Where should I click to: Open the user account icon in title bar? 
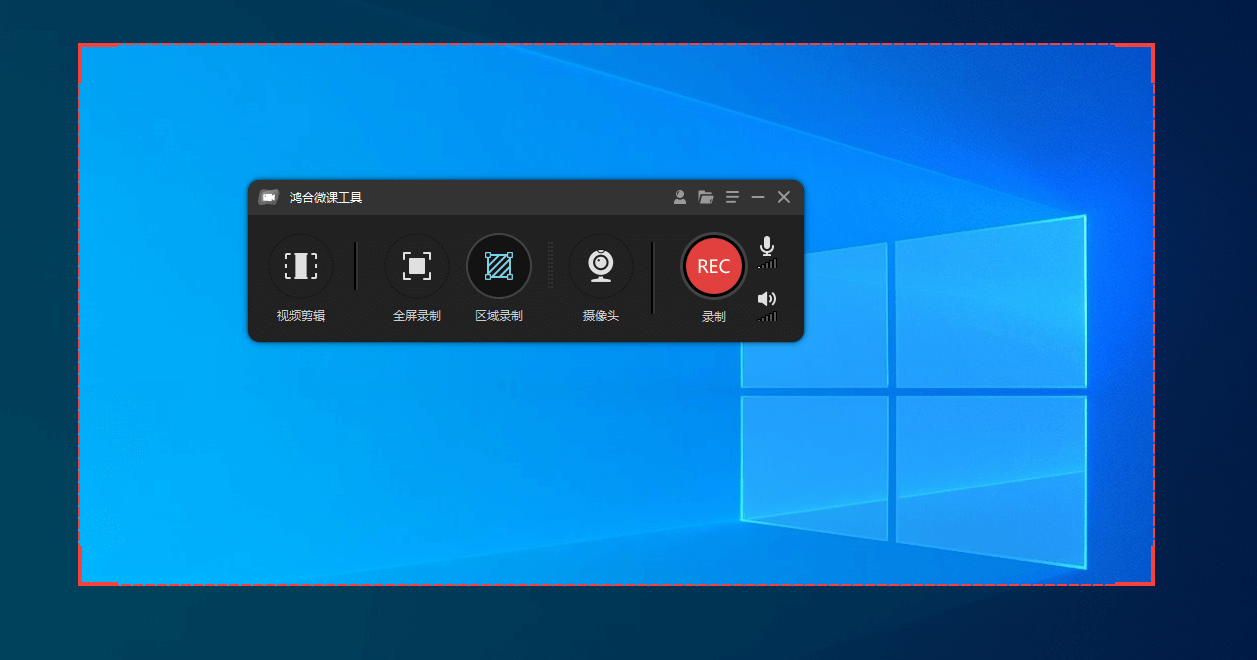pos(680,197)
